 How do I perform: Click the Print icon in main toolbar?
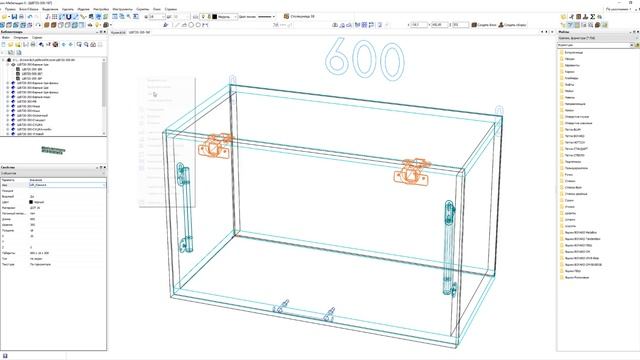21,17
